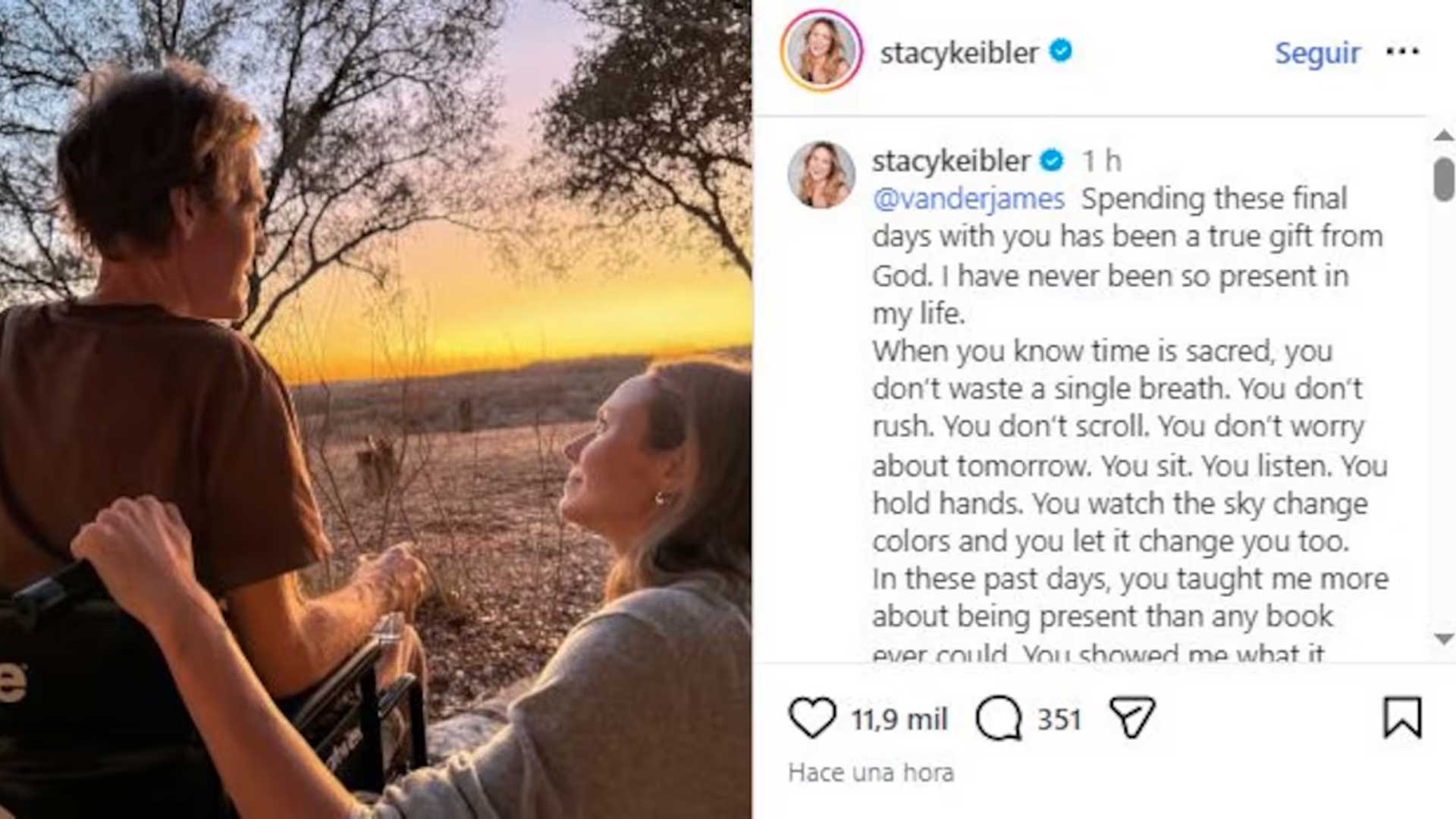1456x819 pixels.
Task: View the 11,9 mil likes count
Action: click(x=899, y=719)
